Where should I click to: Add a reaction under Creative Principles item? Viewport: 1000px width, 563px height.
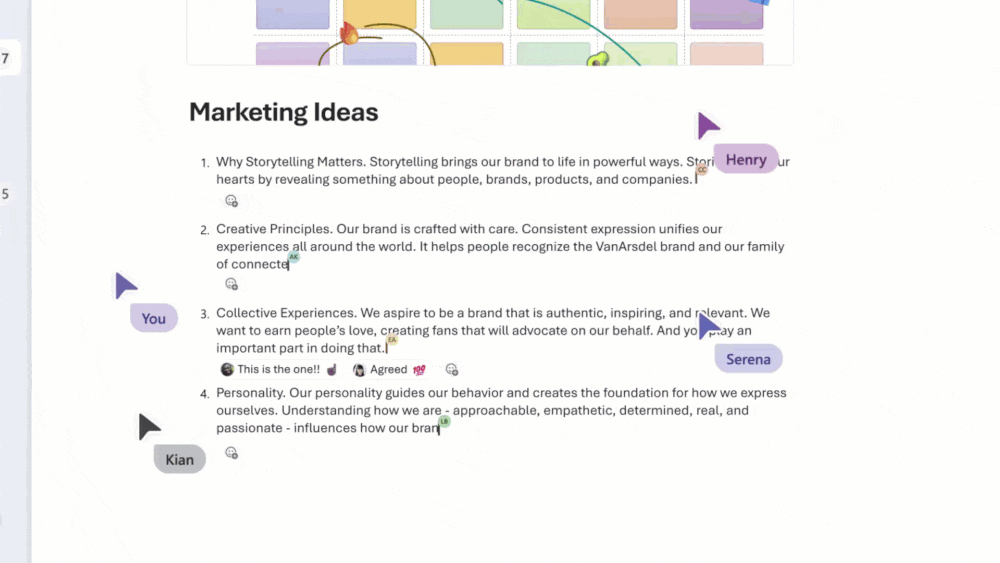tap(231, 284)
